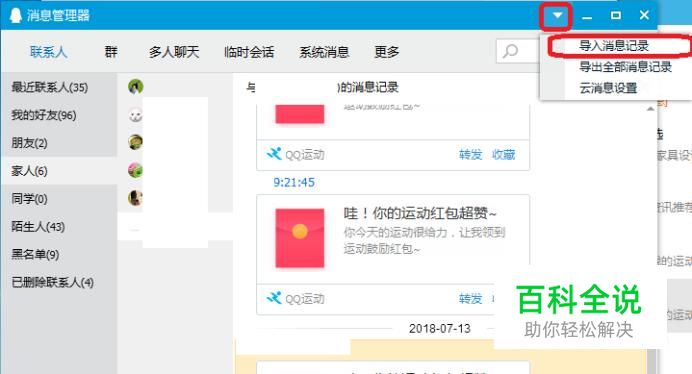This screenshot has height=374, width=692.
Task: Select 导入消息记录 from the menu
Action: tap(614, 45)
